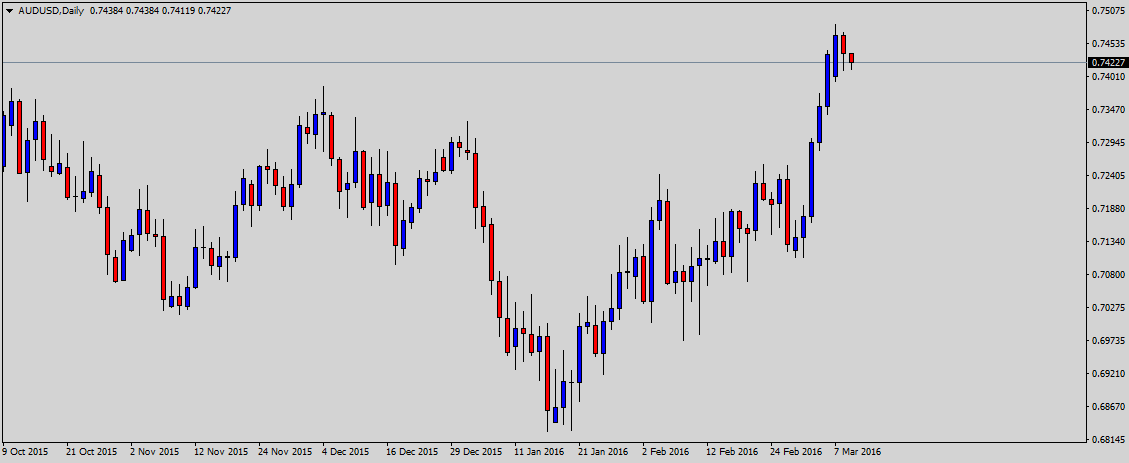Click the 0.75075 price scale label
Image resolution: width=1129 pixels, height=463 pixels.
(1105, 11)
